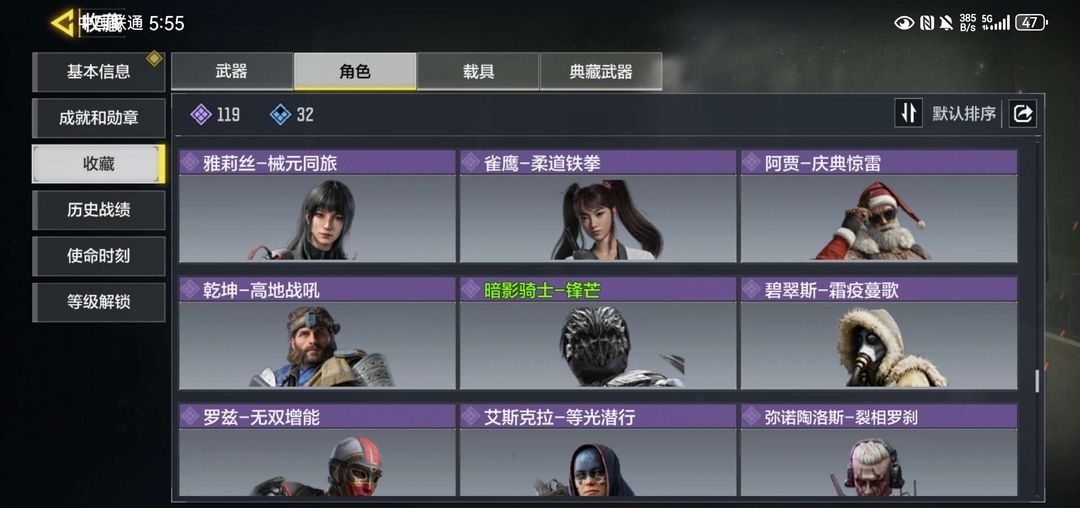The width and height of the screenshot is (1080, 508).
Task: Switch to the 载具 tab
Action: tap(478, 72)
